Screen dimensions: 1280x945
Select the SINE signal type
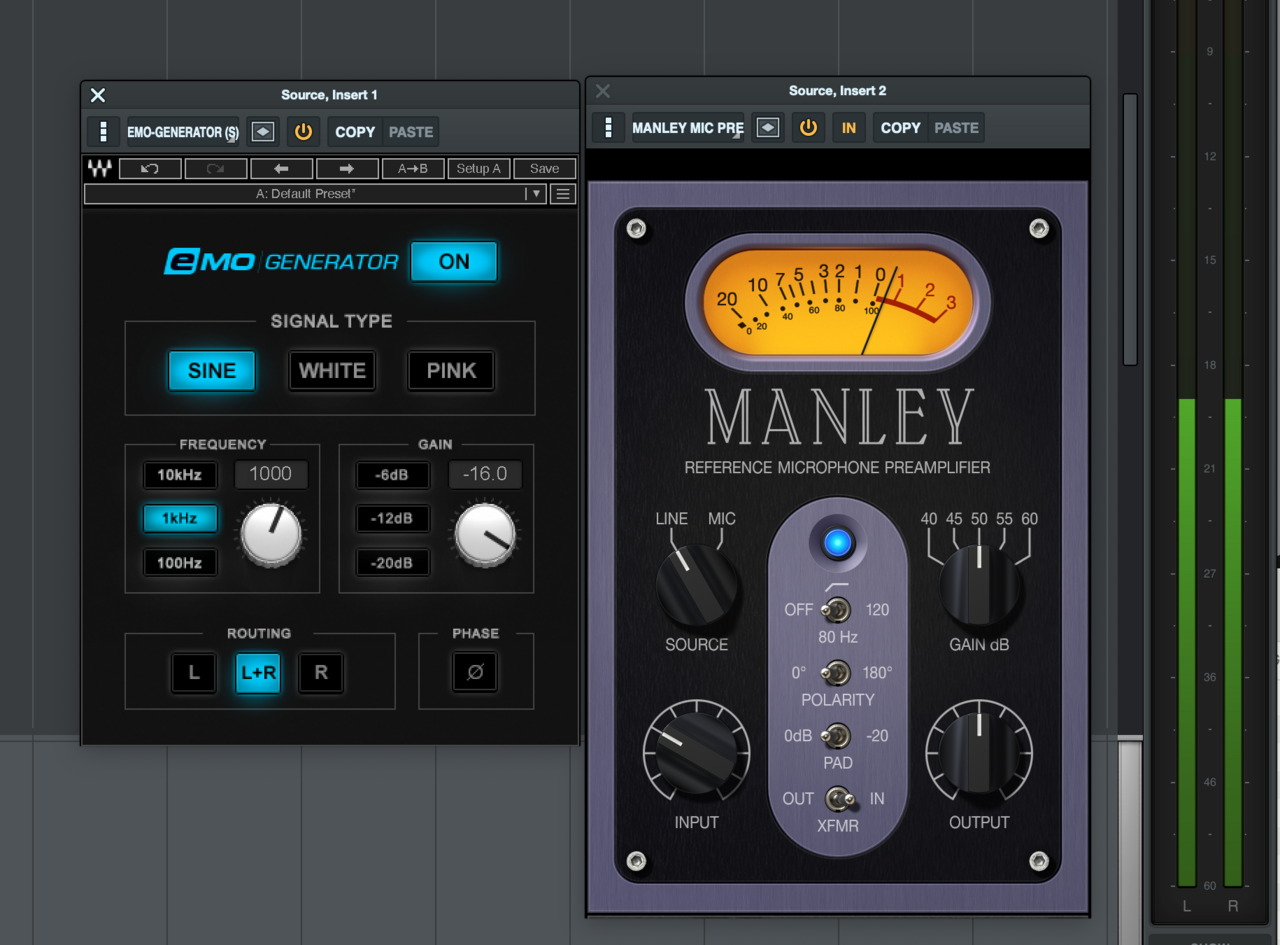coord(212,371)
